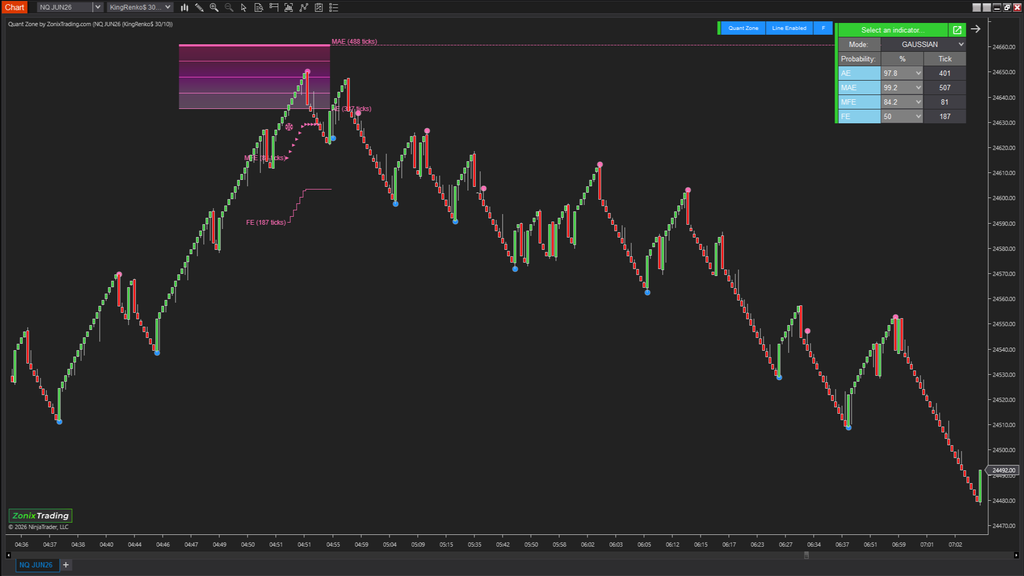Open the NQ JUN26 instrument dropdown arrow

tap(97, 7)
